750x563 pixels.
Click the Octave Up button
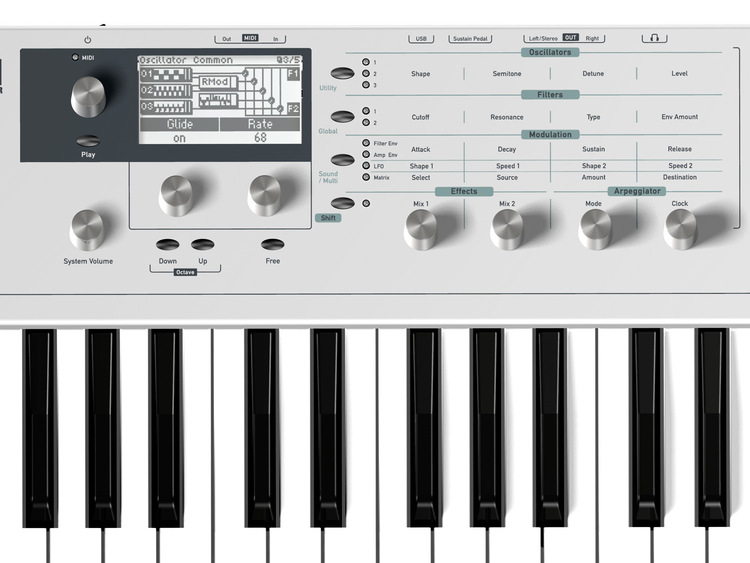coord(203,244)
